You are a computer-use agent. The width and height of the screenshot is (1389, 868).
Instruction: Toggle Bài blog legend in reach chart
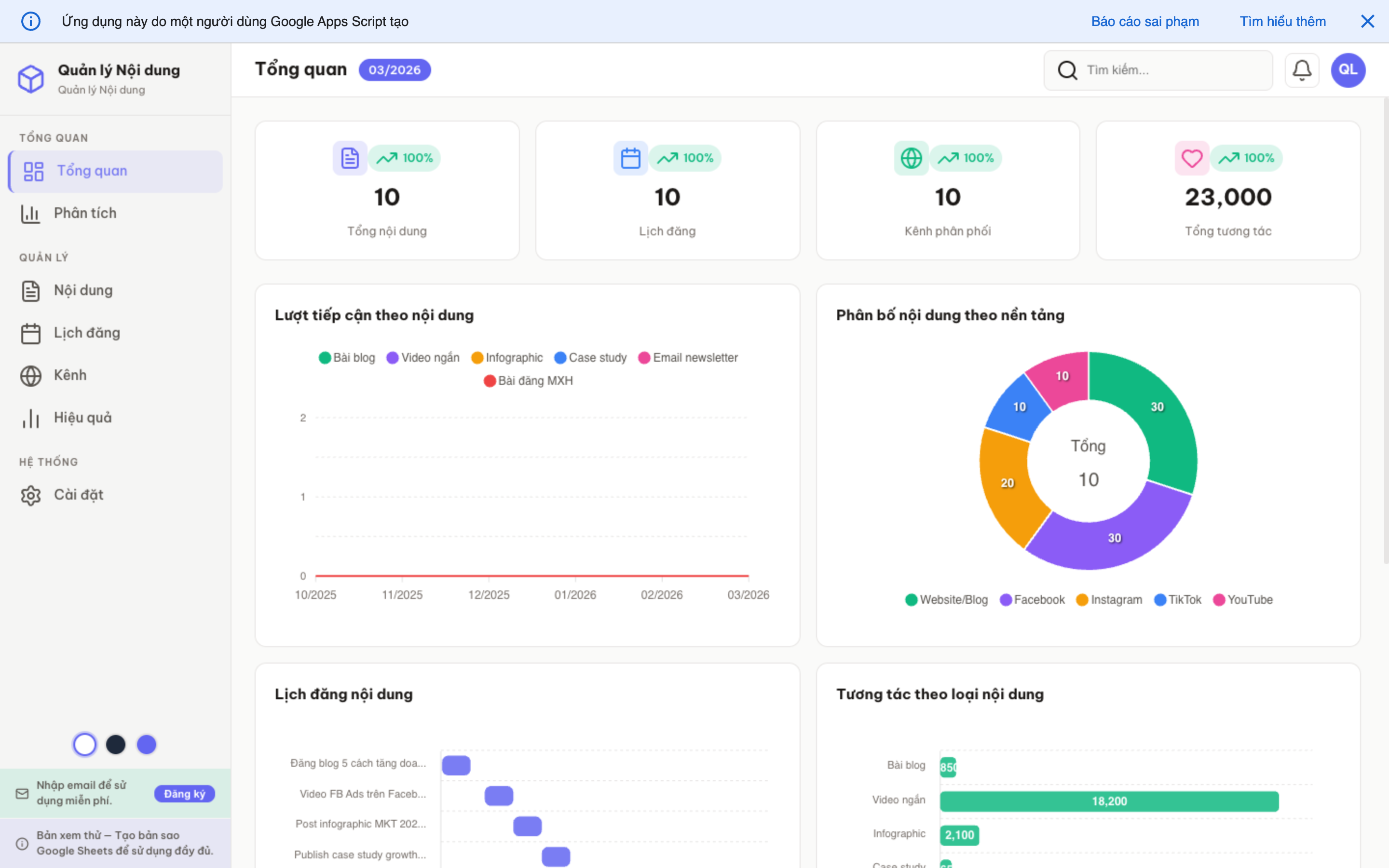[x=347, y=358]
